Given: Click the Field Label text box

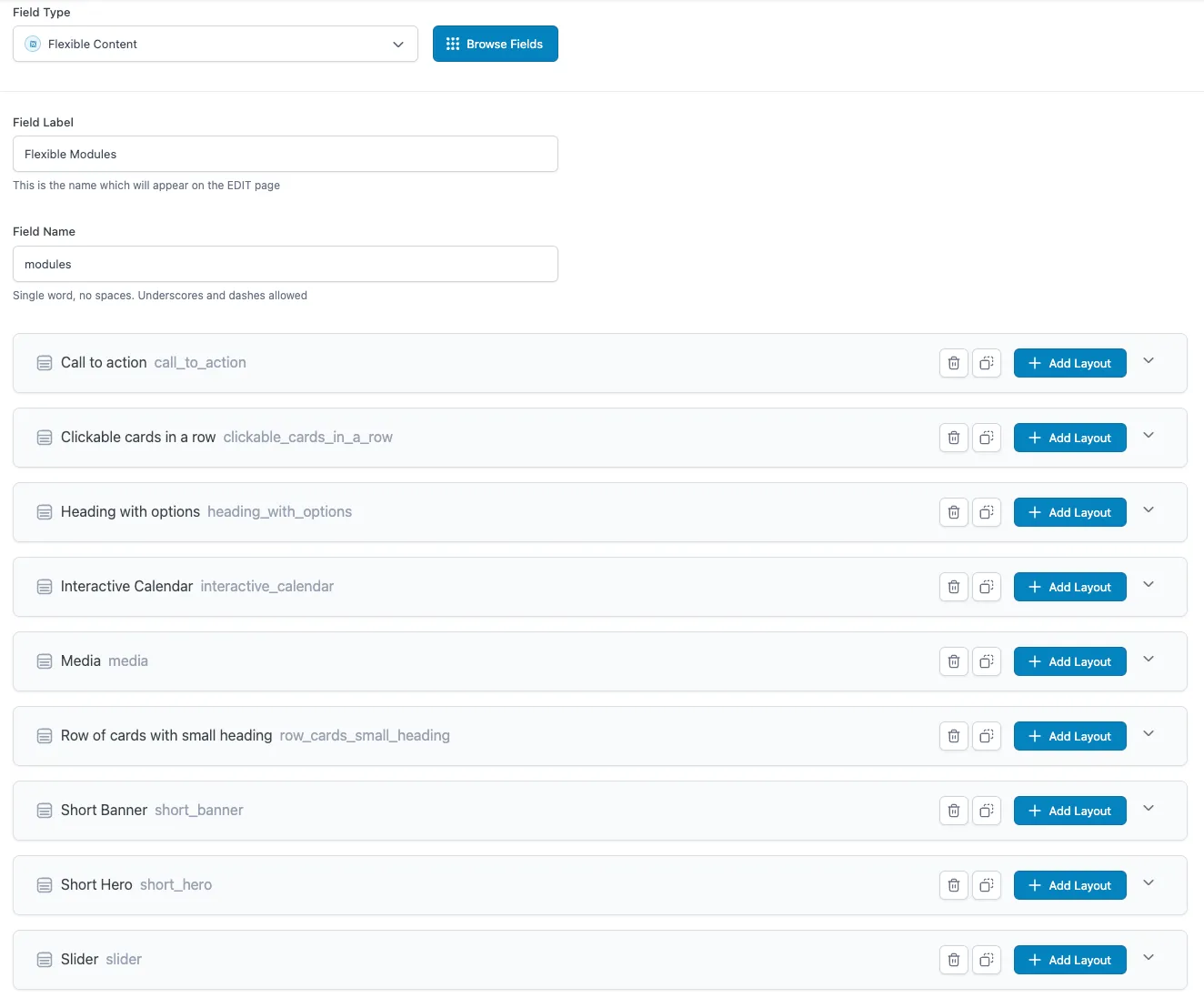Looking at the screenshot, I should (x=285, y=154).
